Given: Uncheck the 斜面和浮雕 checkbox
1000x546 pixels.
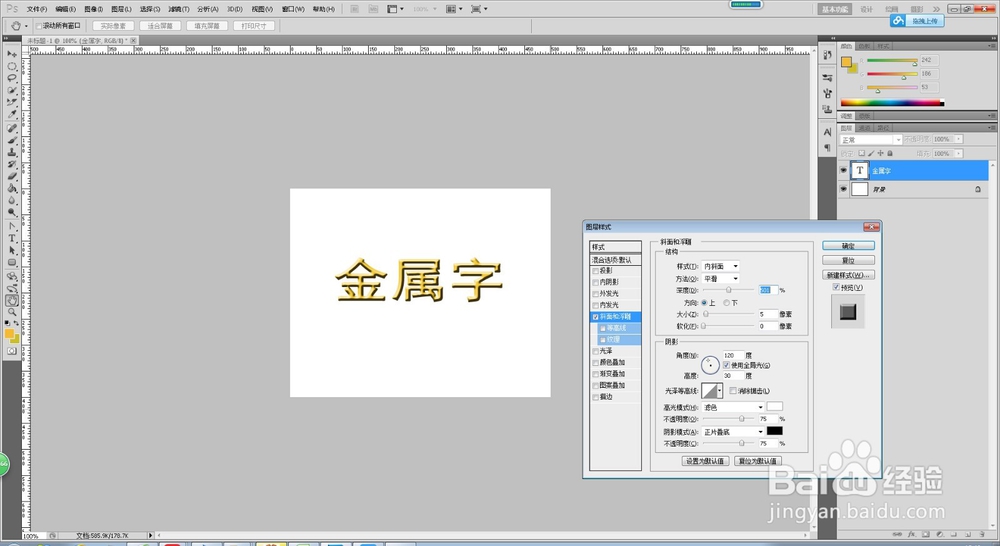Looking at the screenshot, I should click(x=596, y=316).
